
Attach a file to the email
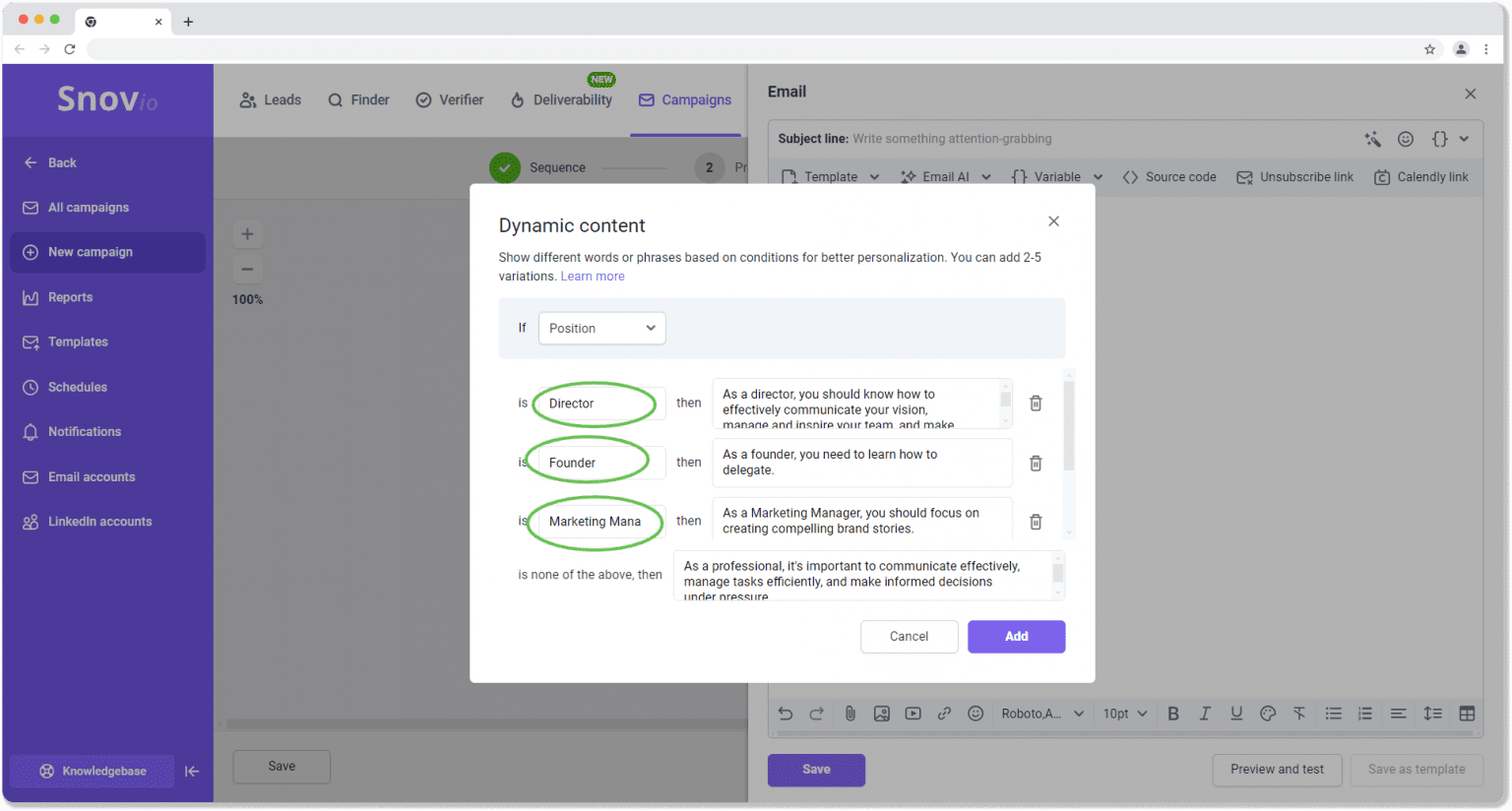pyautogui.click(x=850, y=714)
